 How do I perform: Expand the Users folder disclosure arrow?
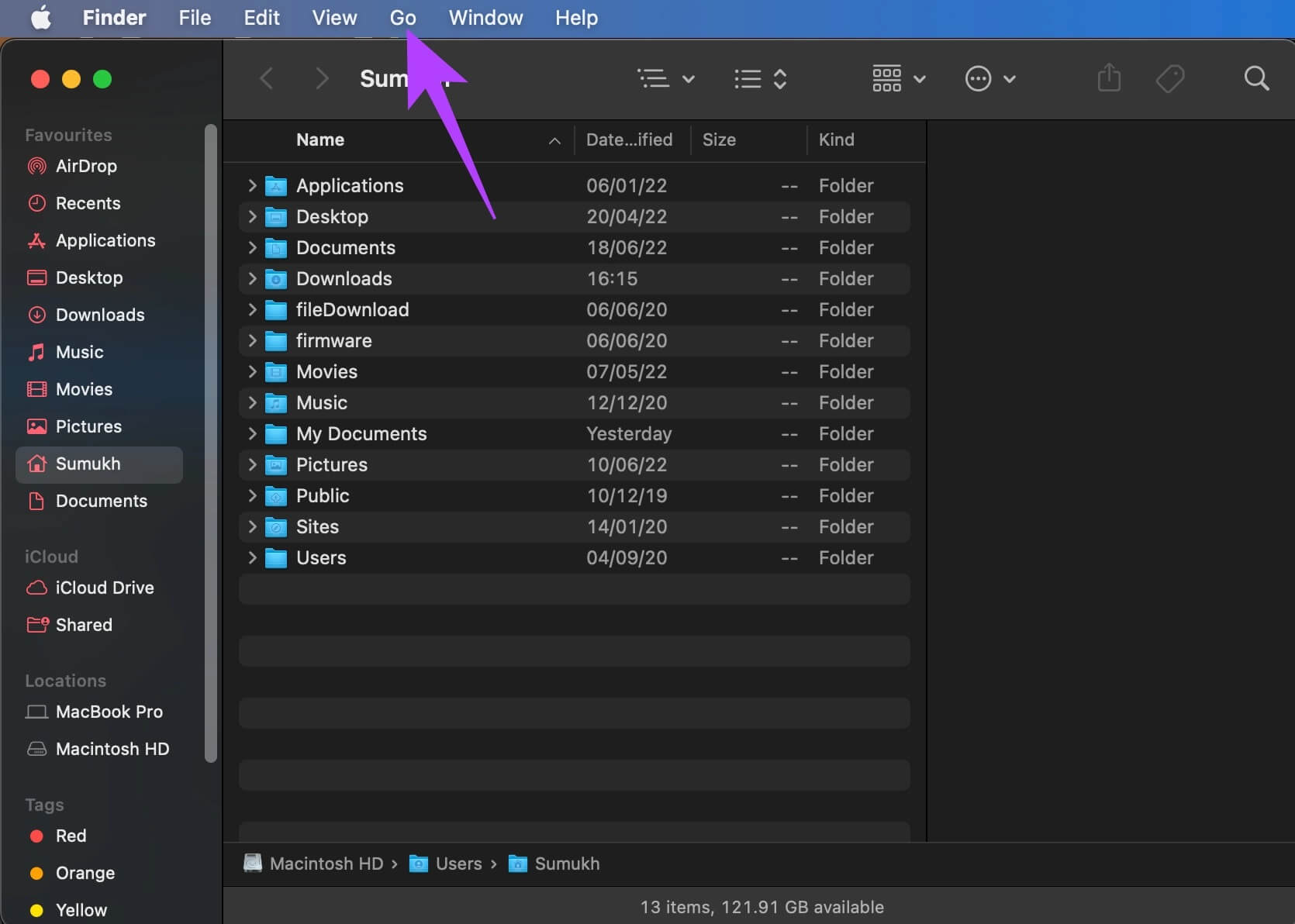(252, 557)
